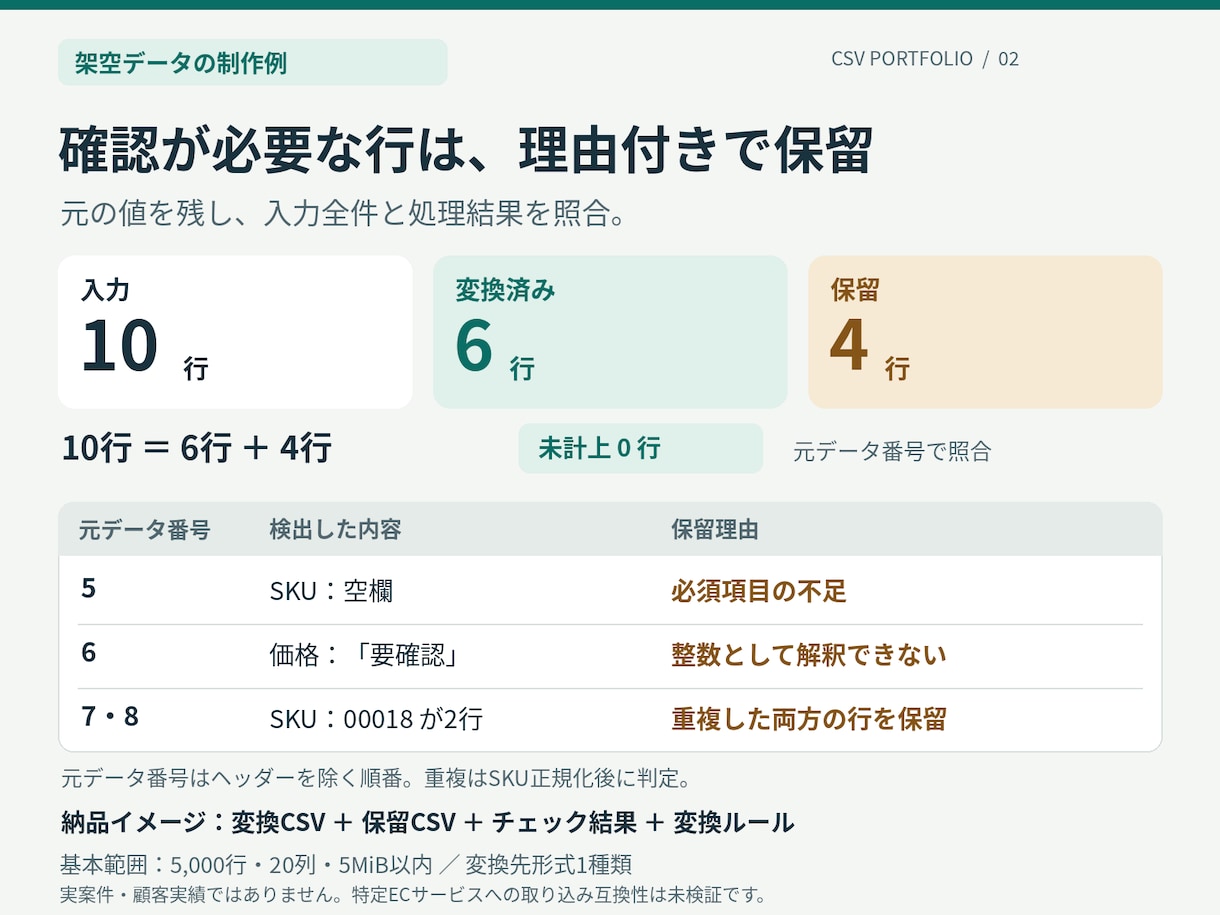The height and width of the screenshot is (915, 1220).
Task: Click the cell SKU:空欄
Action: click(x=331, y=591)
